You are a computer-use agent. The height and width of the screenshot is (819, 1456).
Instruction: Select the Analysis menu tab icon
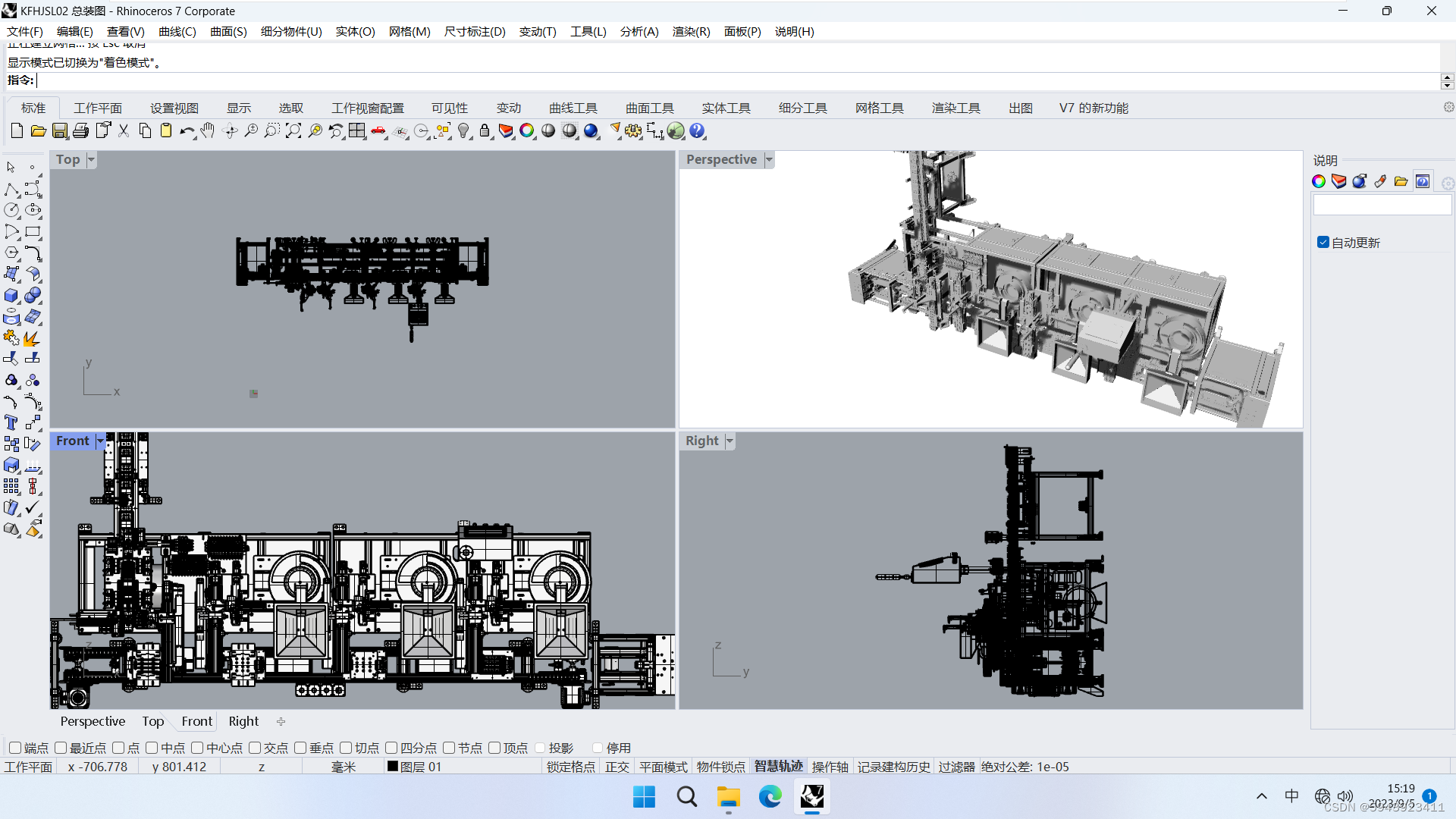pos(638,31)
